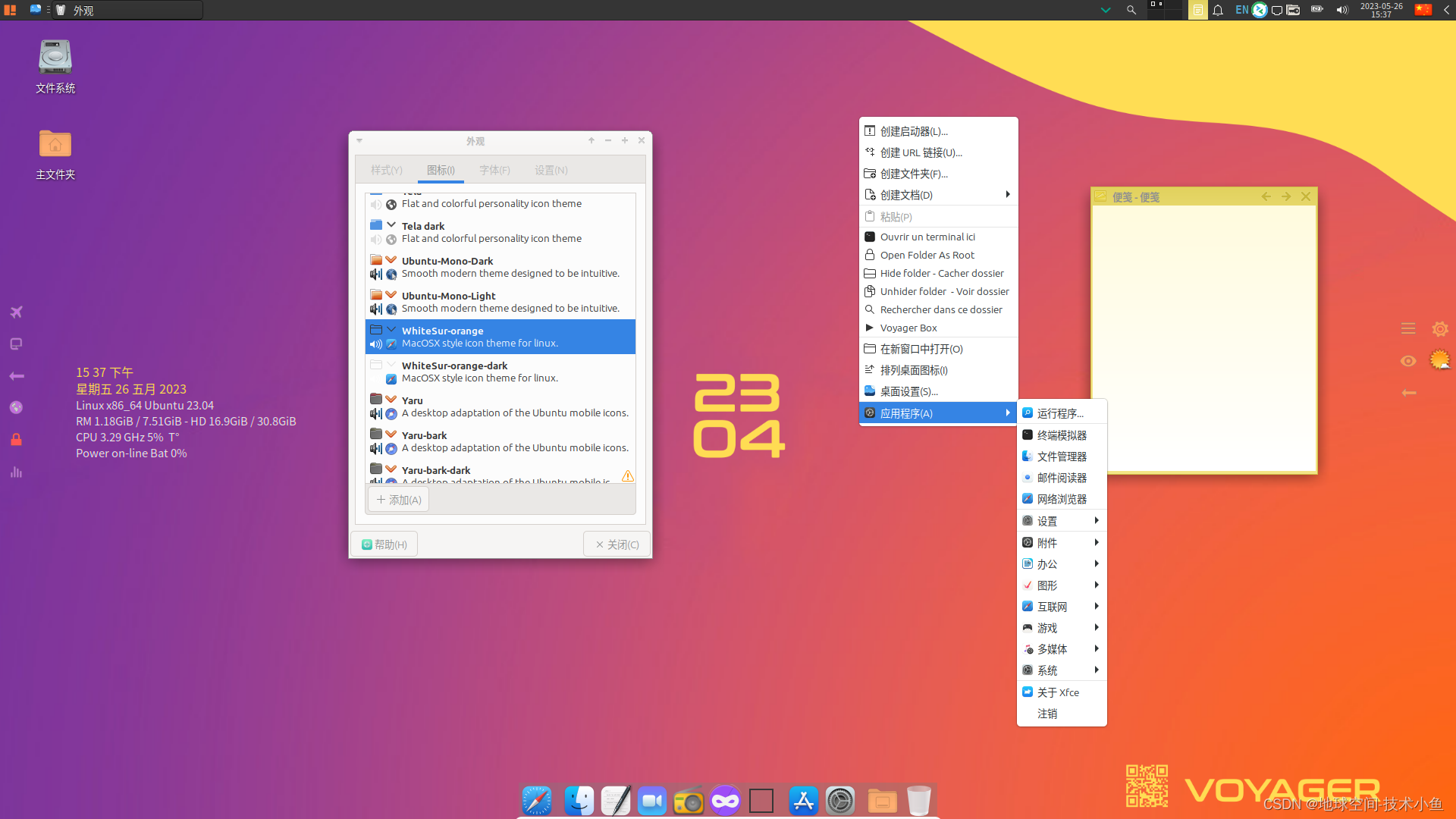1456x819 pixels.
Task: Open the App Store icon in the dock
Action: tap(804, 801)
